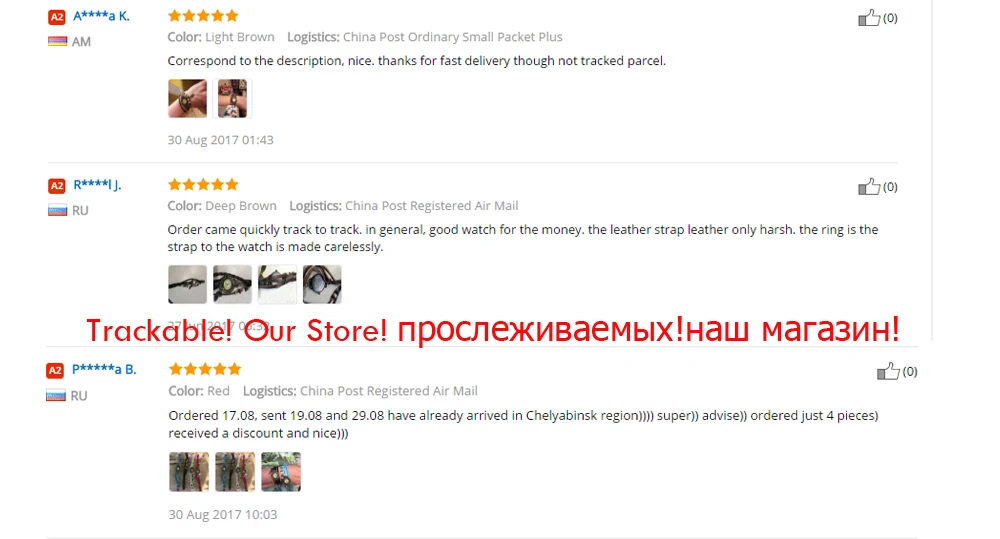Click Russian flag under P*****a B.
1000x539 pixels.
55,395
